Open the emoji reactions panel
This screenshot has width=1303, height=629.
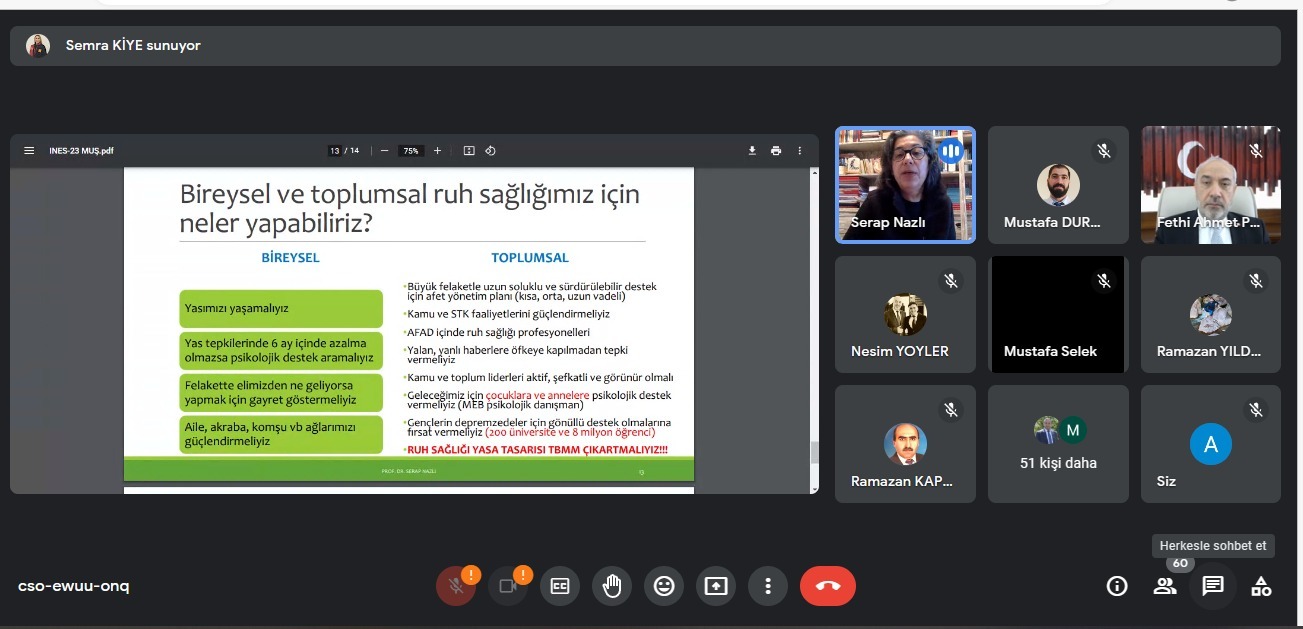tap(664, 586)
